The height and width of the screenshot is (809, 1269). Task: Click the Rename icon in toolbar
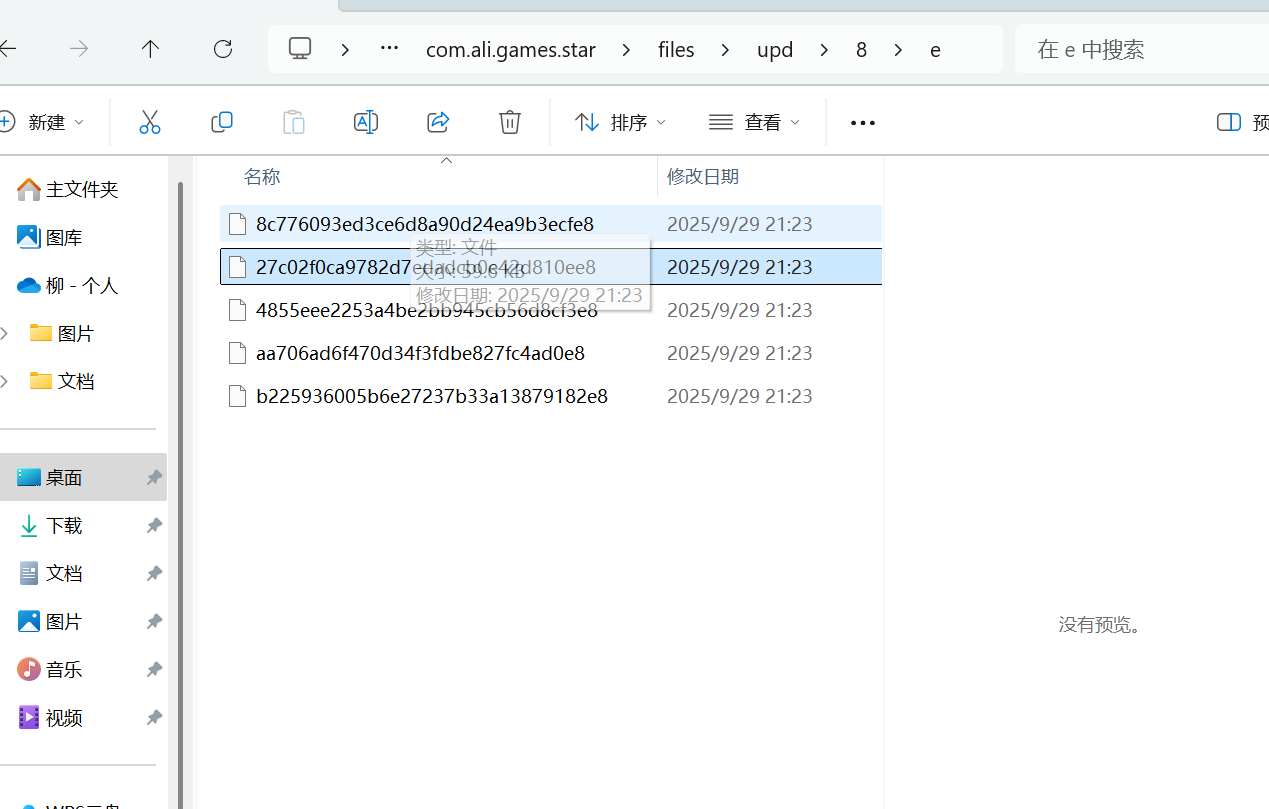[366, 122]
